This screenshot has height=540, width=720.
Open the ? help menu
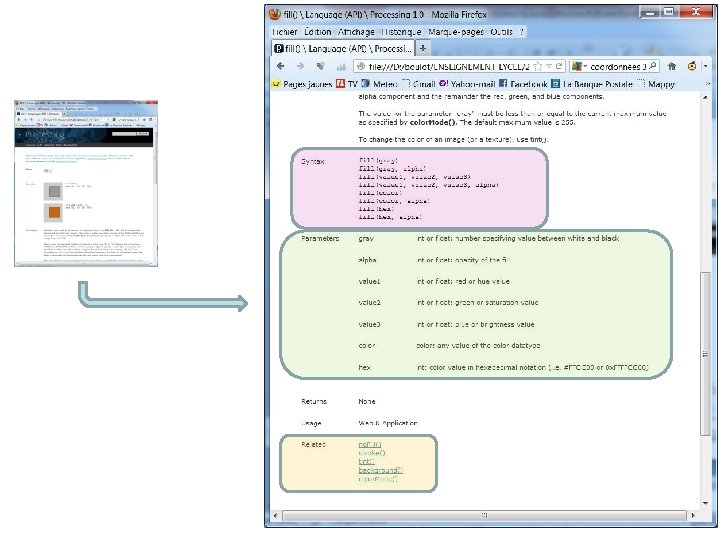(x=522, y=32)
